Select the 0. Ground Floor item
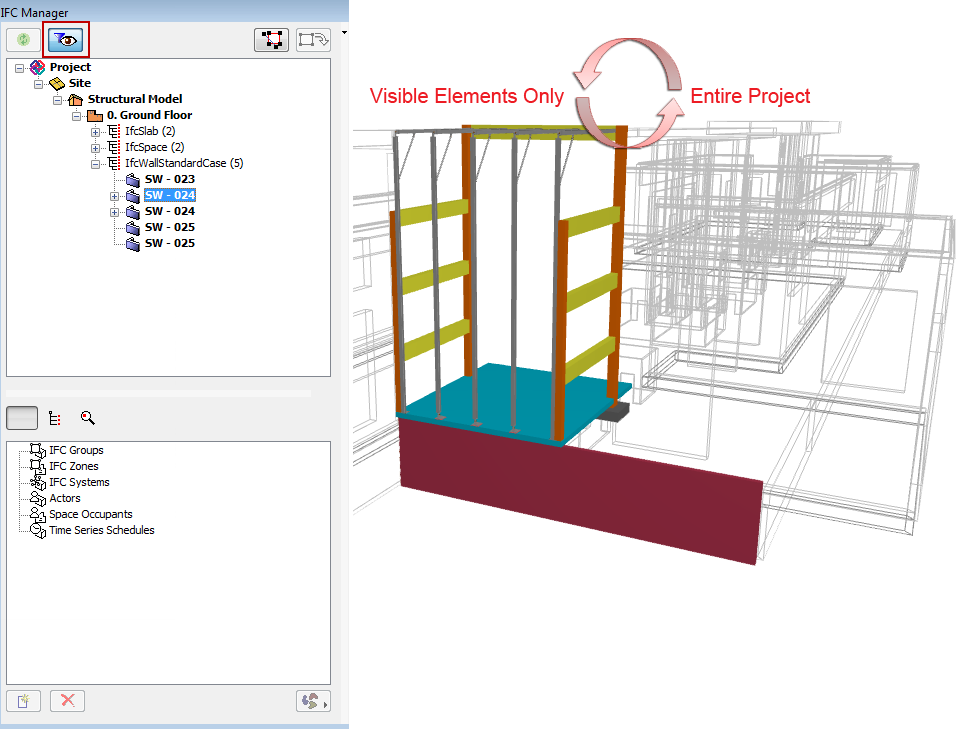The image size is (967, 736). (x=149, y=115)
